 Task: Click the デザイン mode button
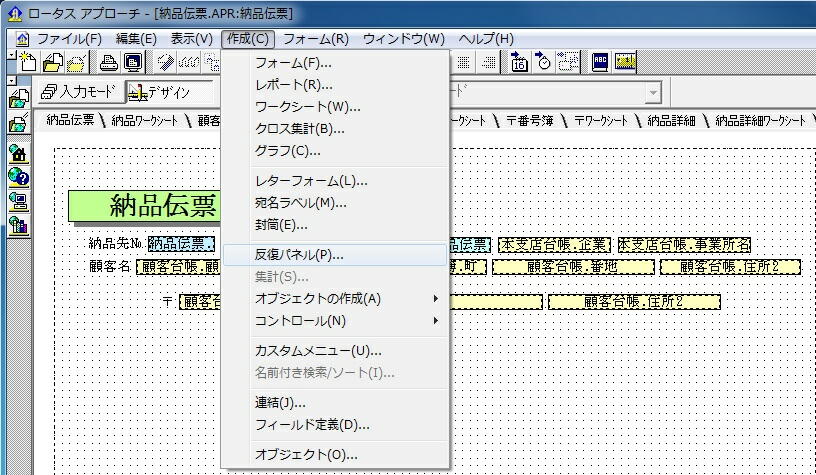(x=170, y=93)
